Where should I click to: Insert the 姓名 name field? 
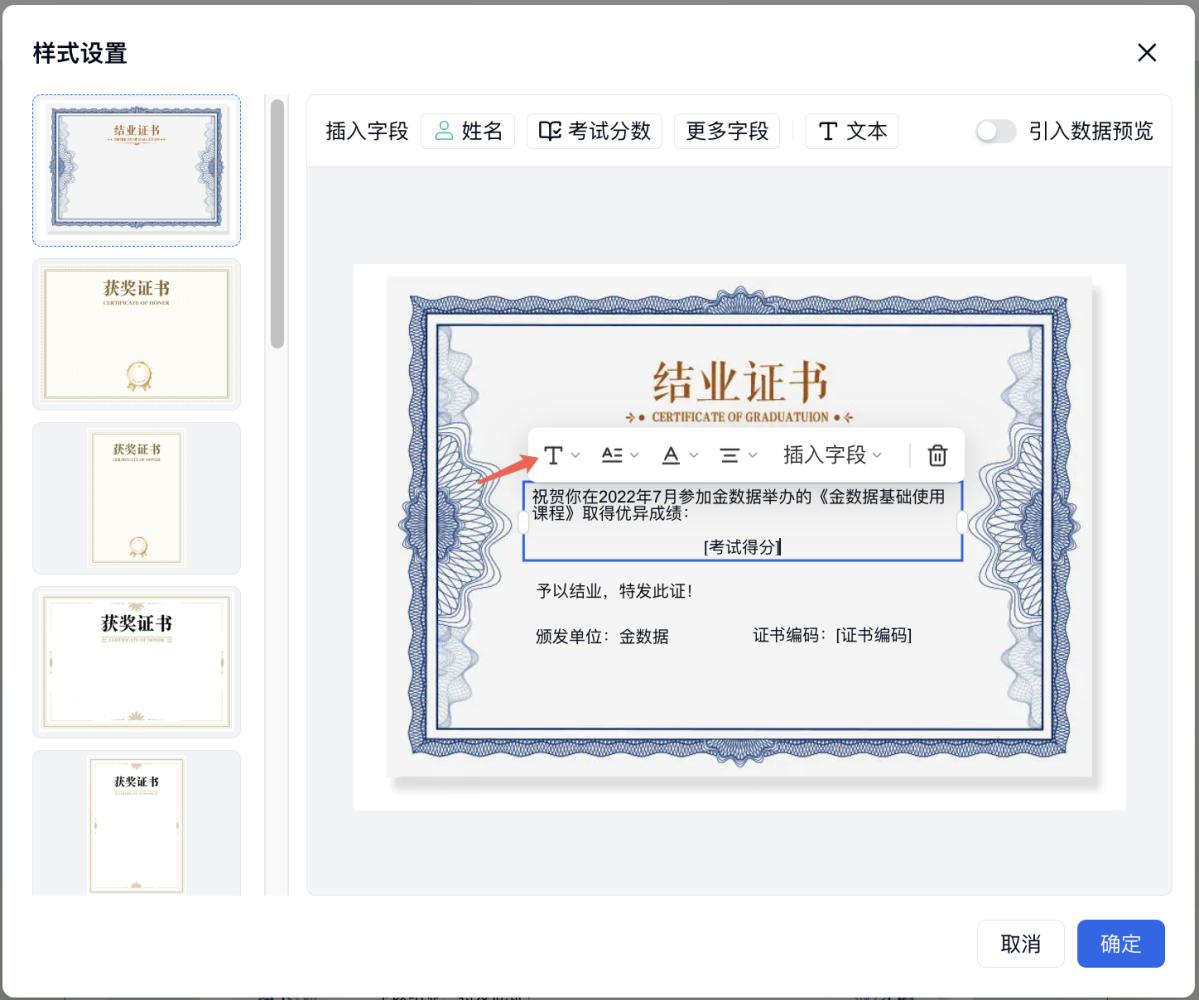pos(468,131)
